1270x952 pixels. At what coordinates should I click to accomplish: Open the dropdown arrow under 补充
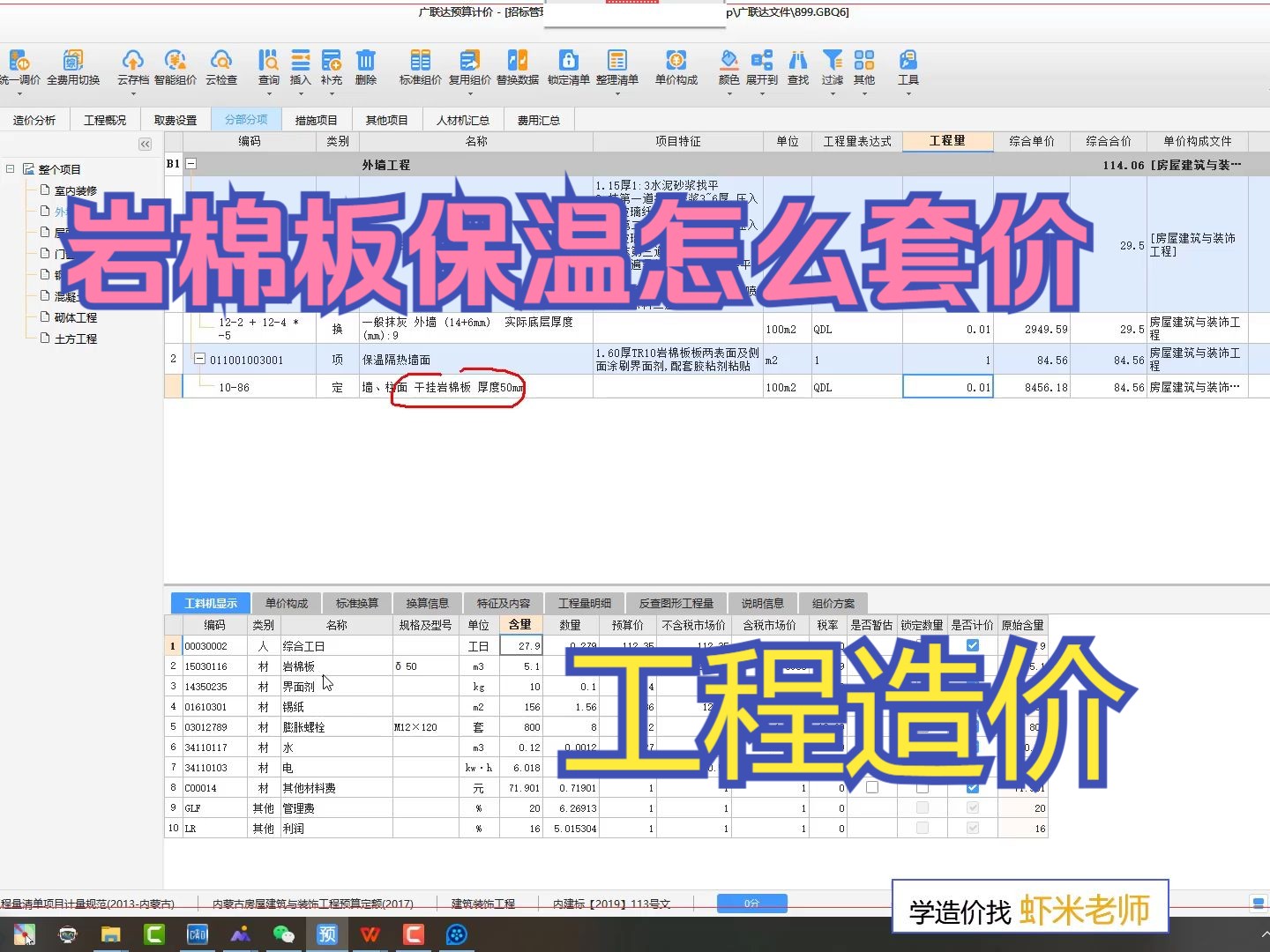(332, 93)
